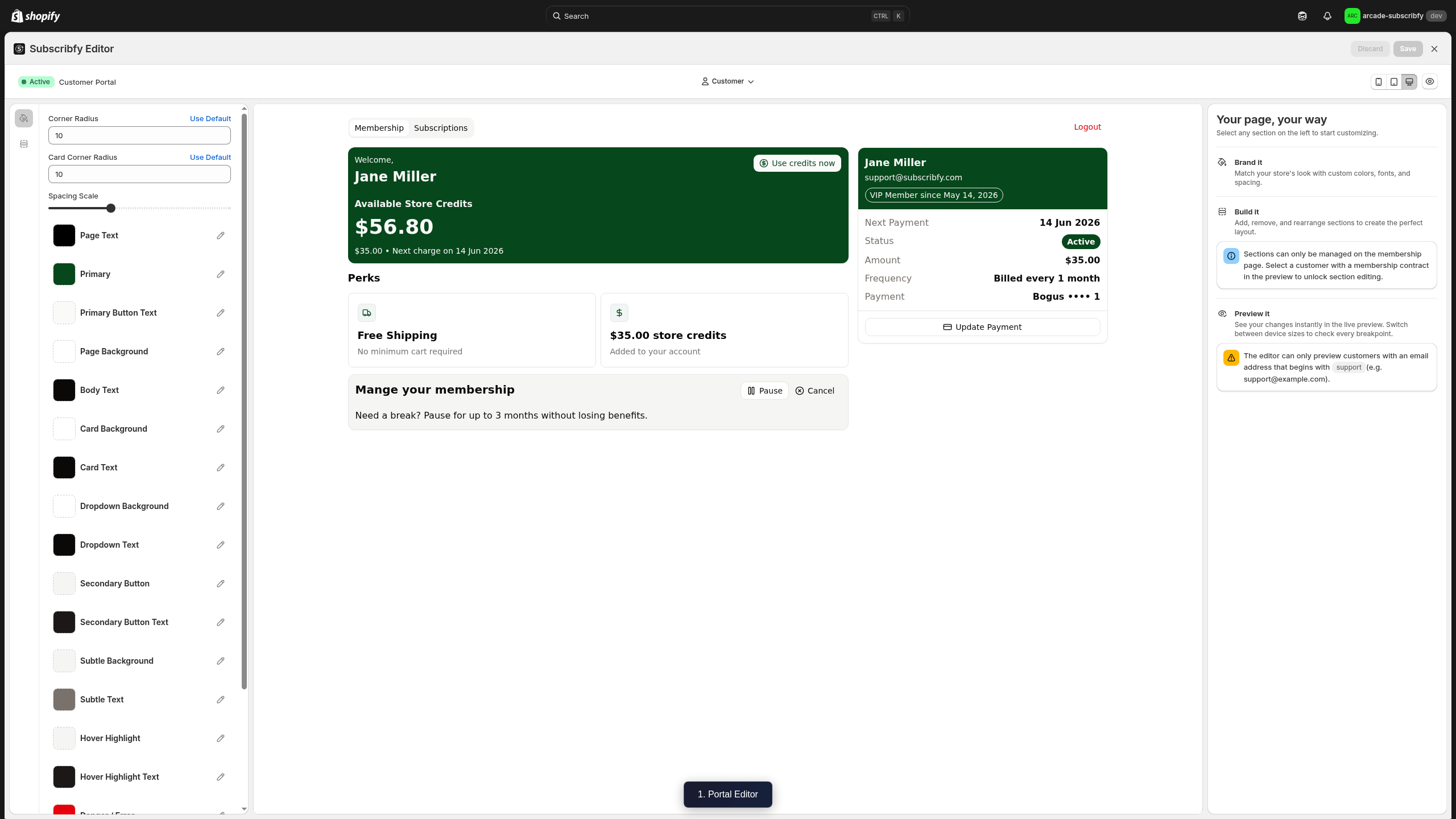Click the Subscribfy app icon in header

[19, 49]
